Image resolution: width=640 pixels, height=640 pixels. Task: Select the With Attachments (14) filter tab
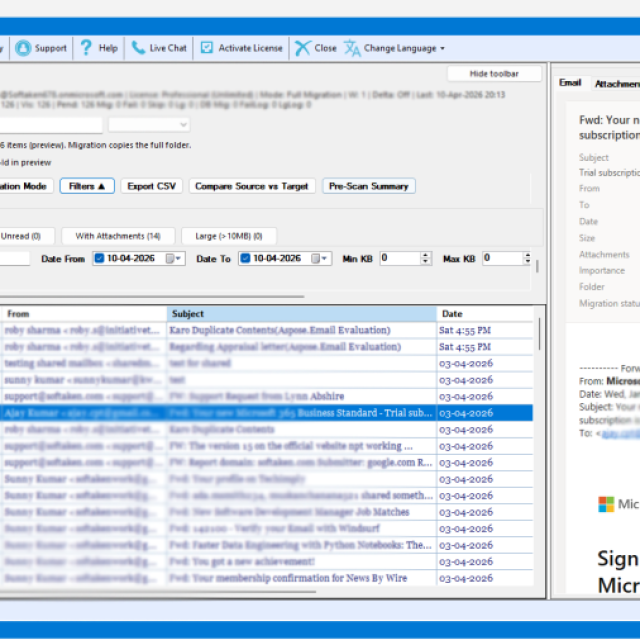tap(117, 236)
